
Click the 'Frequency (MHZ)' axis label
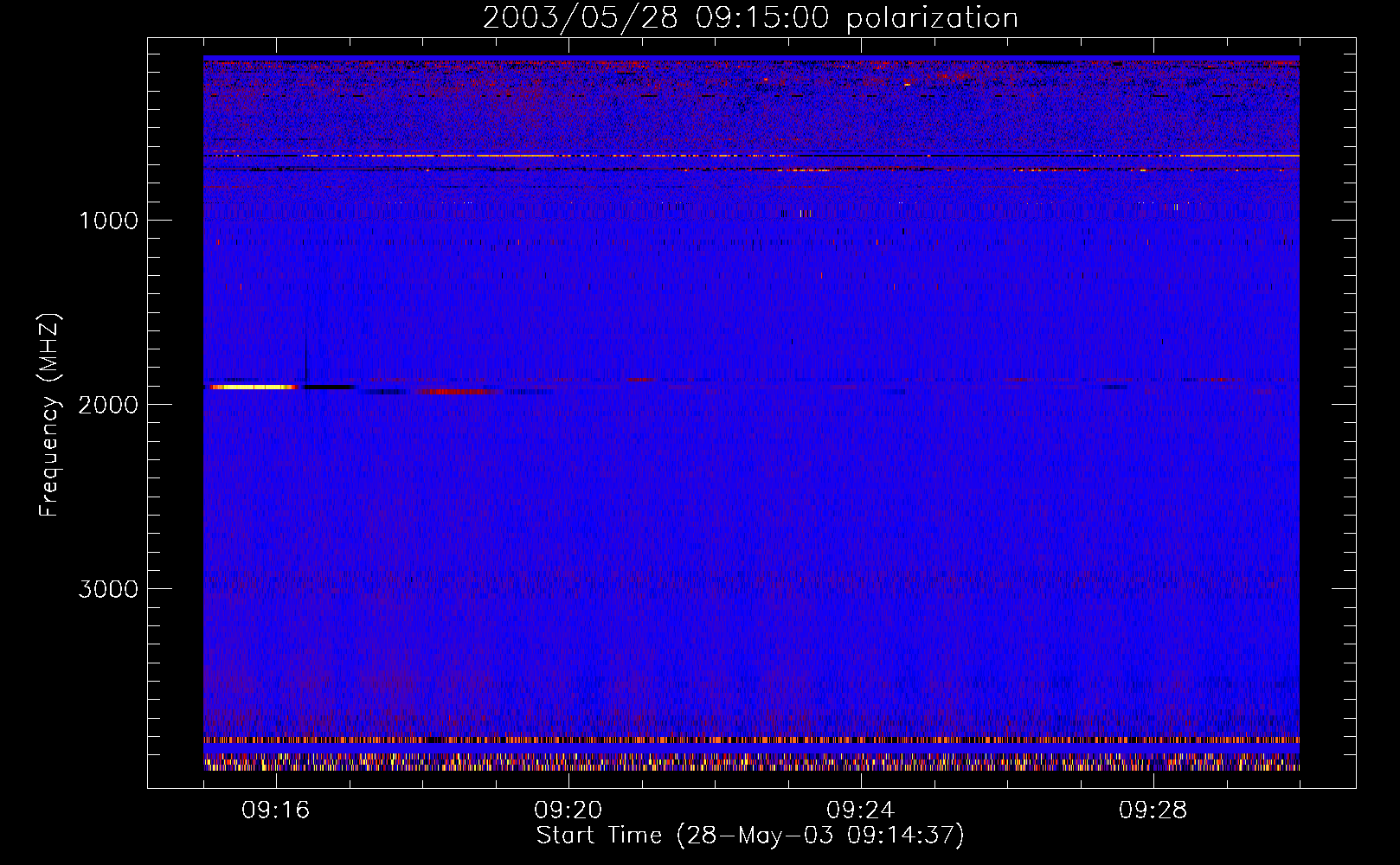(x=49, y=415)
